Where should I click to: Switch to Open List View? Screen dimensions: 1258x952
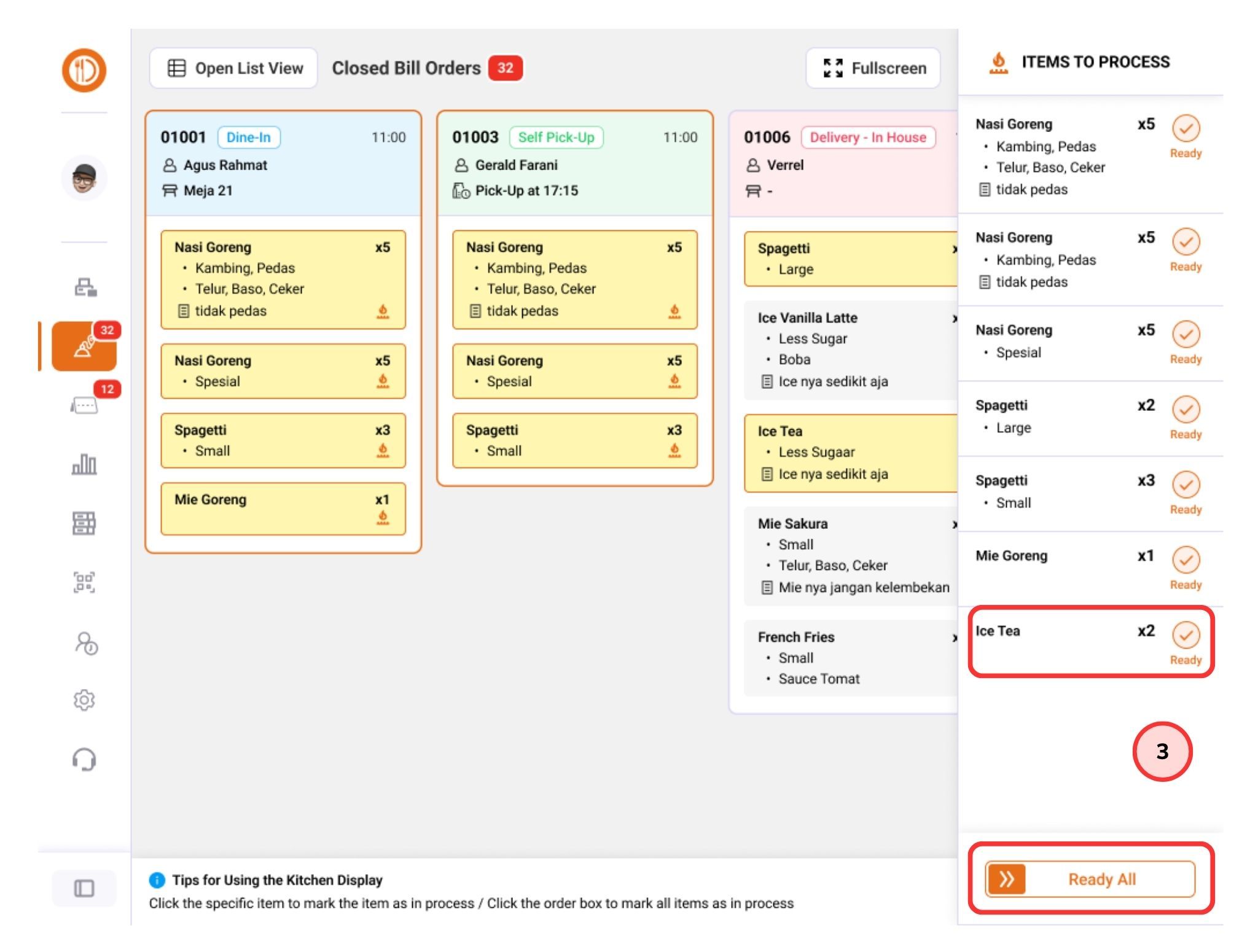click(x=234, y=68)
